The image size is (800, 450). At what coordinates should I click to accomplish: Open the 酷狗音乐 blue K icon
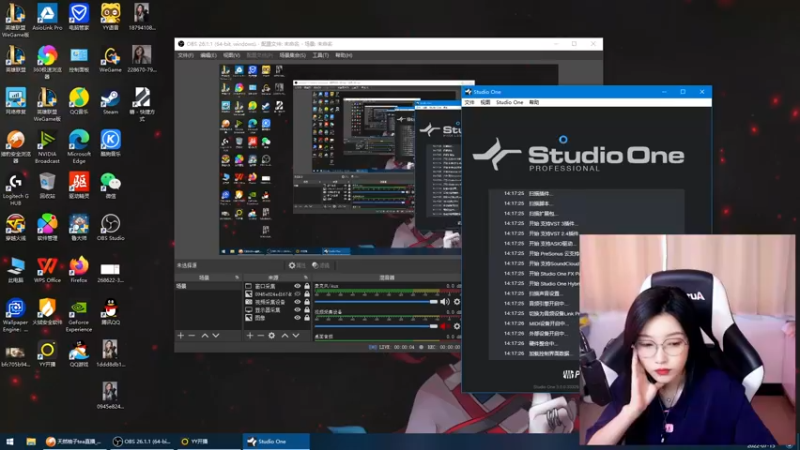pos(110,143)
